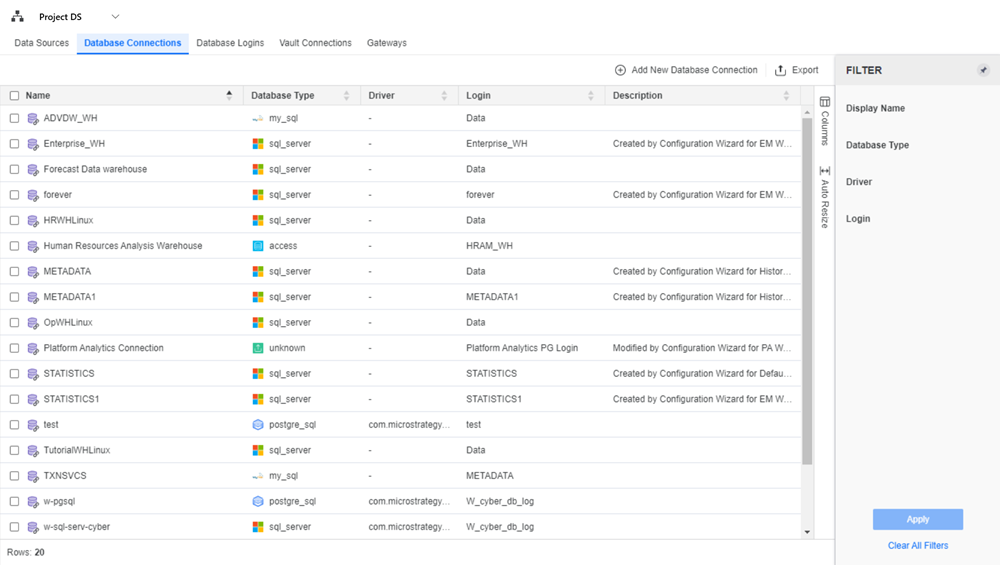The width and height of the screenshot is (1000, 565).
Task: Click the Add New Database Connection plus icon
Action: coord(620,70)
